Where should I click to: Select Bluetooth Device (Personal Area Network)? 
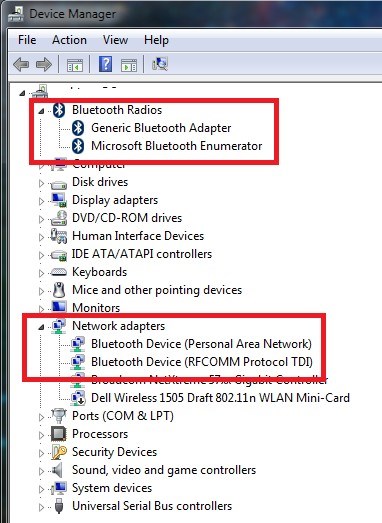point(202,344)
